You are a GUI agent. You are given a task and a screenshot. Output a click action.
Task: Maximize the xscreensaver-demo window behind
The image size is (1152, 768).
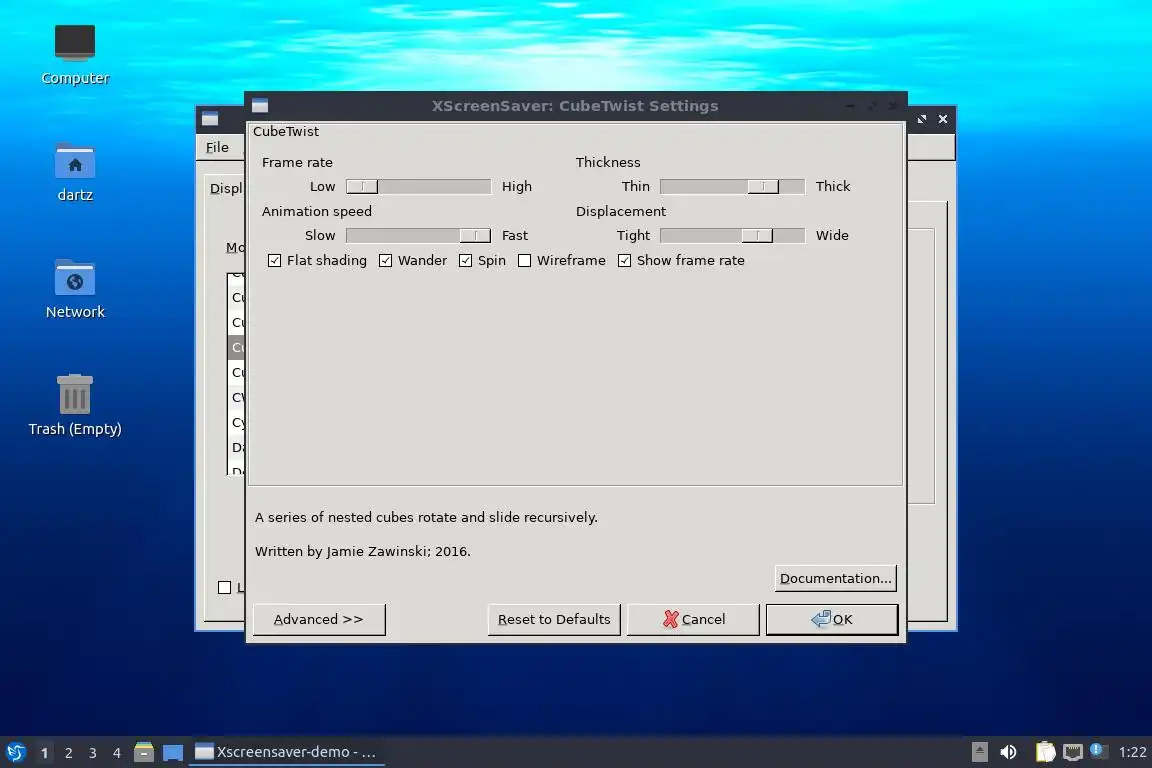922,119
